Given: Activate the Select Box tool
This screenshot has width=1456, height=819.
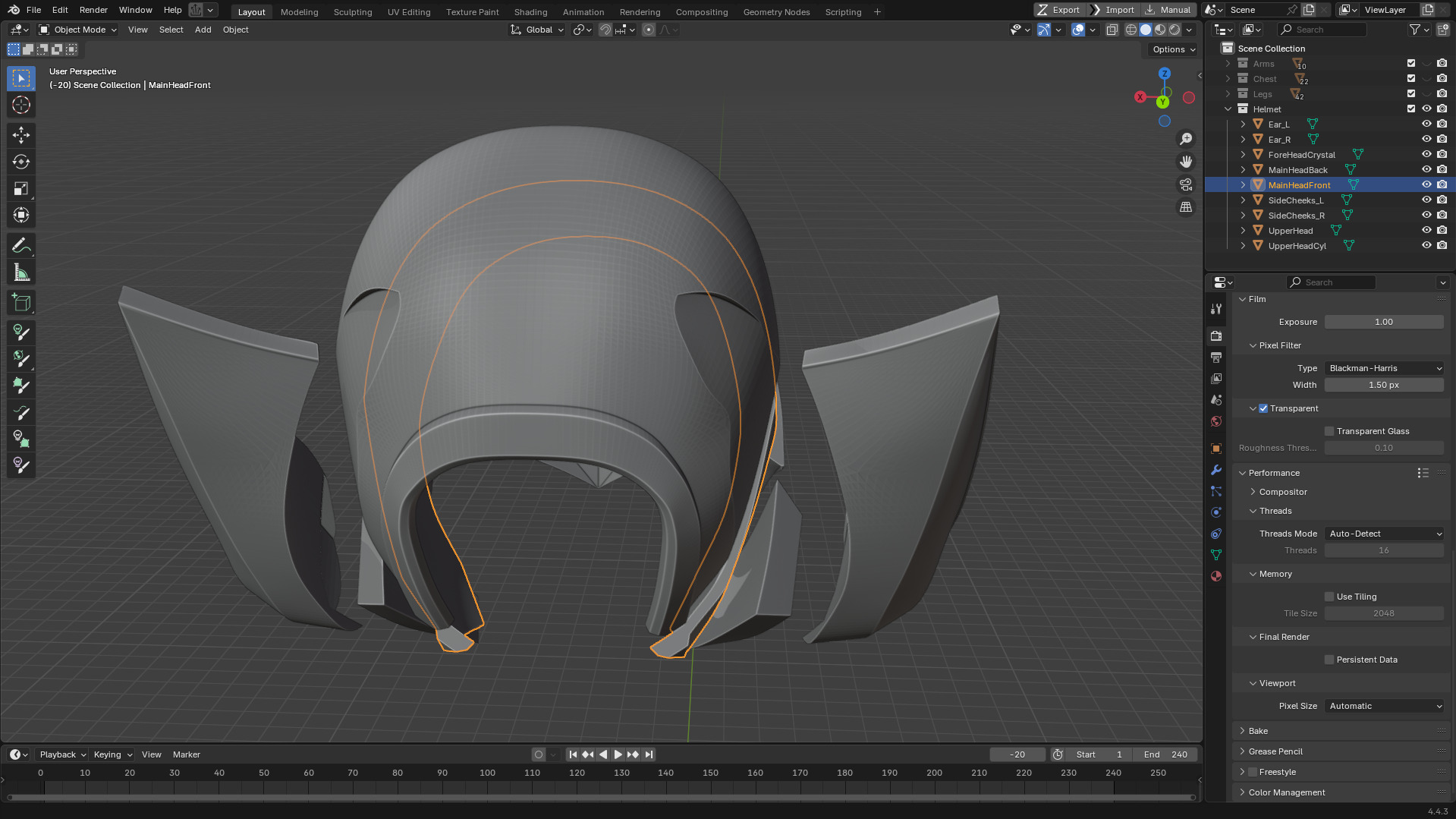Looking at the screenshot, I should tap(21, 78).
